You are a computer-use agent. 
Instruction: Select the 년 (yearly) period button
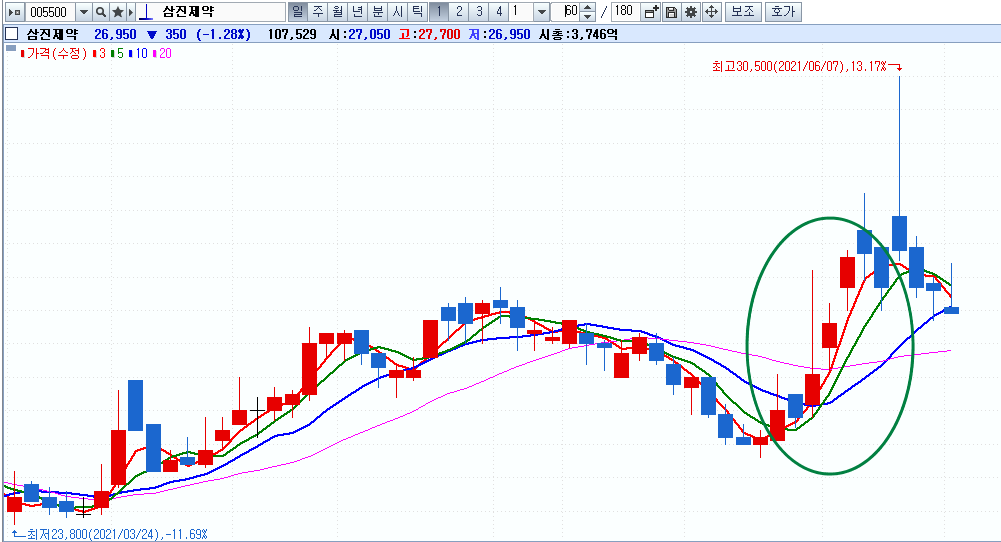[x=357, y=11]
